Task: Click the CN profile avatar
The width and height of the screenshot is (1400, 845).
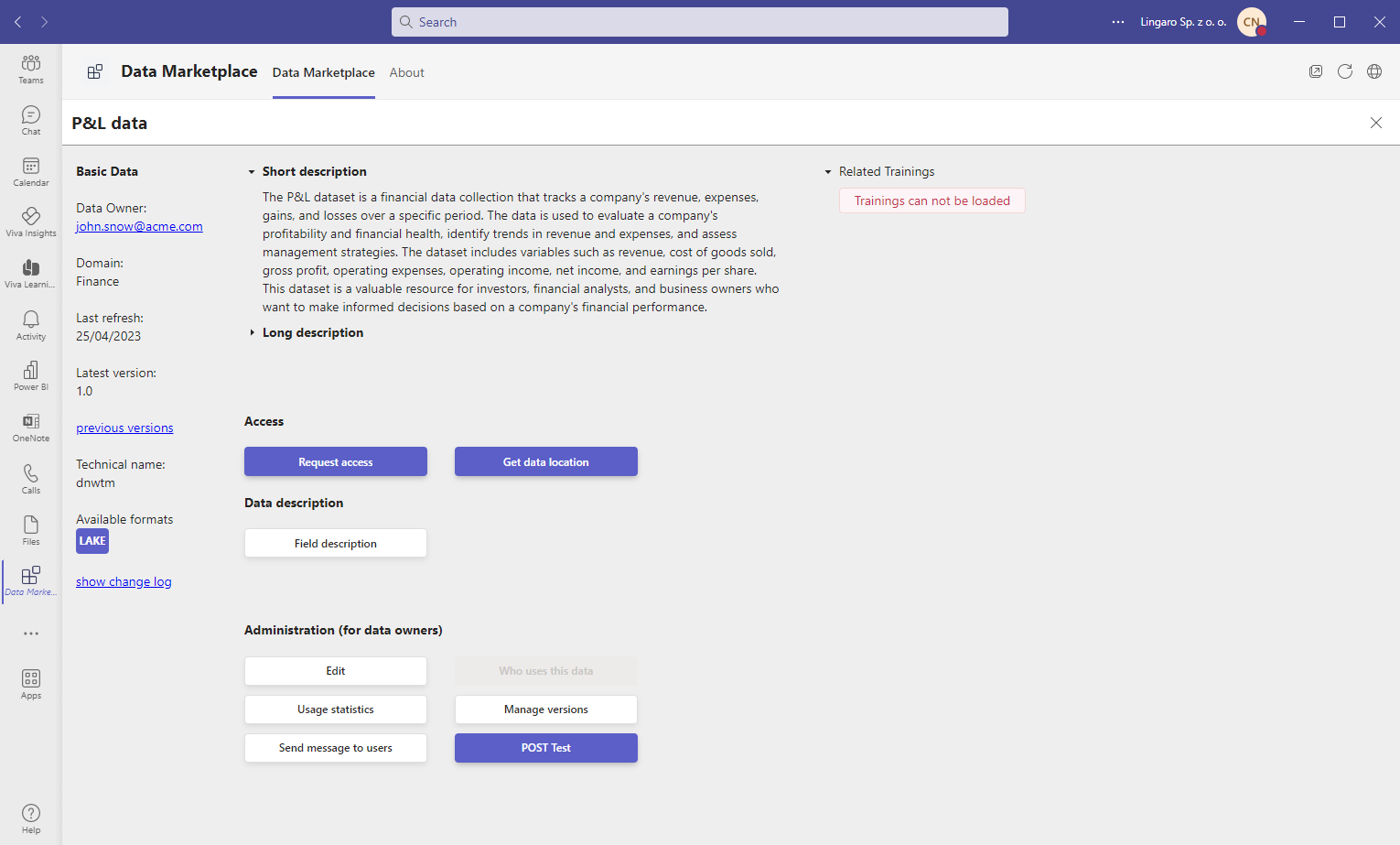Action: pyautogui.click(x=1252, y=22)
